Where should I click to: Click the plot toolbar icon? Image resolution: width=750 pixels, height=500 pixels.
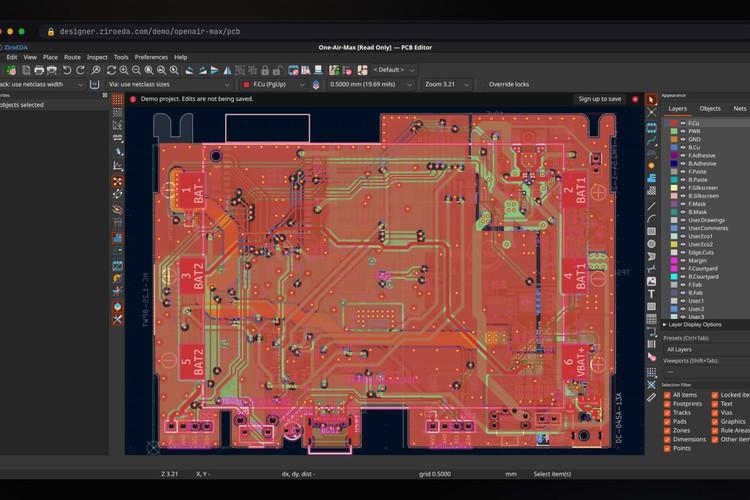tap(52, 70)
